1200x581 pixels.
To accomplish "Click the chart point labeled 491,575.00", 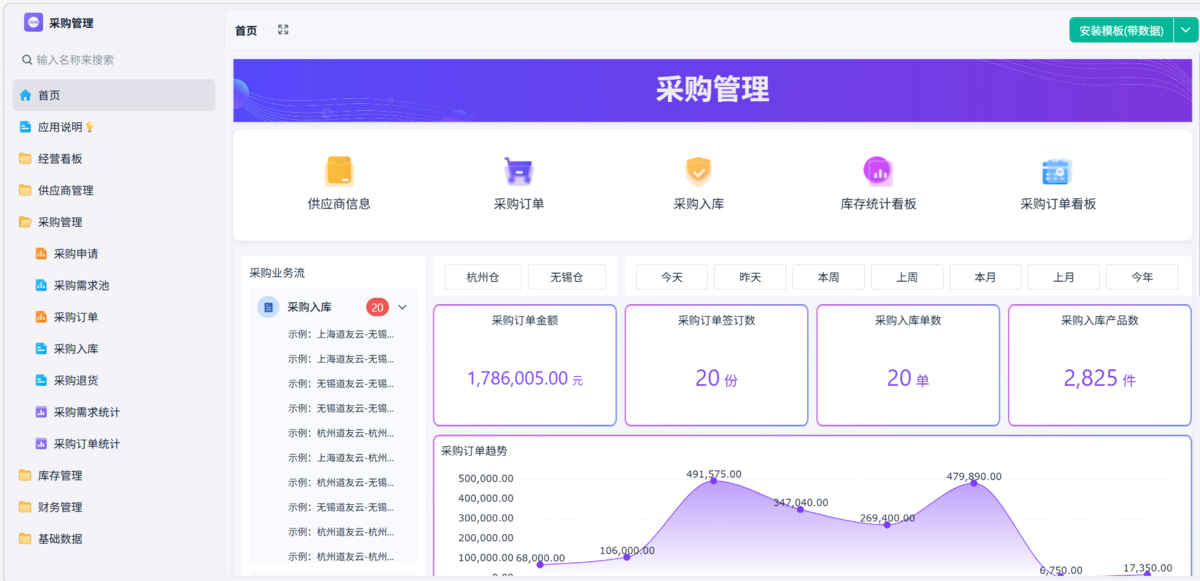I will pos(713,481).
